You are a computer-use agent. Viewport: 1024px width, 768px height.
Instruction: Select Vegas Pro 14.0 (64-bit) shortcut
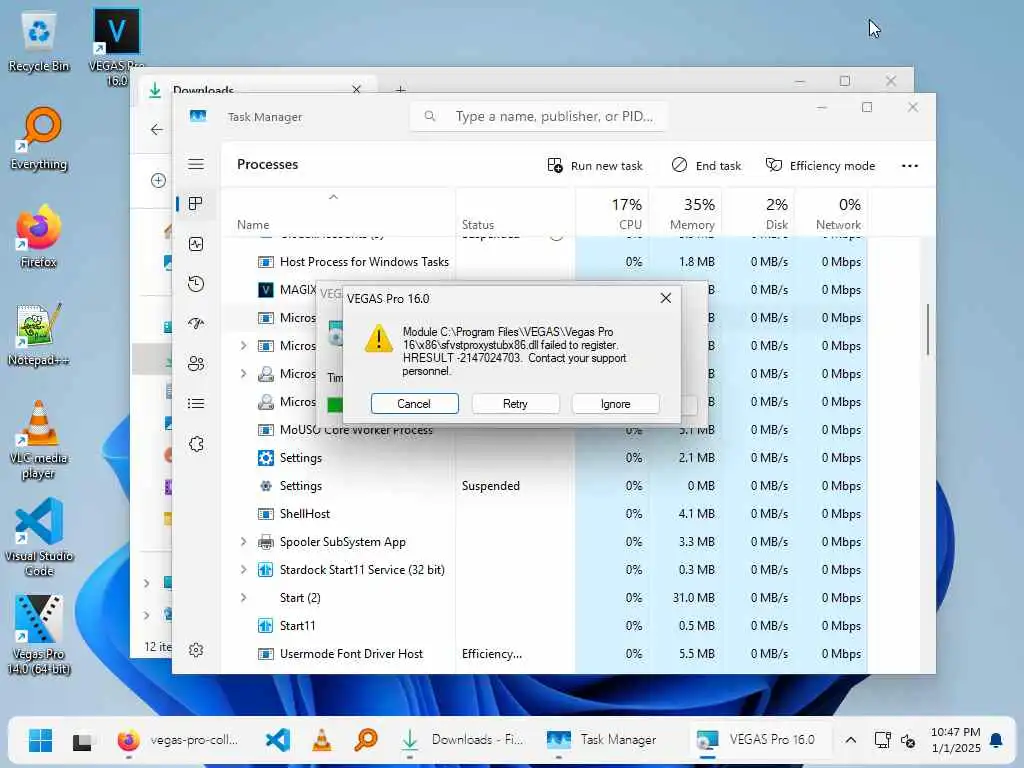(x=39, y=635)
